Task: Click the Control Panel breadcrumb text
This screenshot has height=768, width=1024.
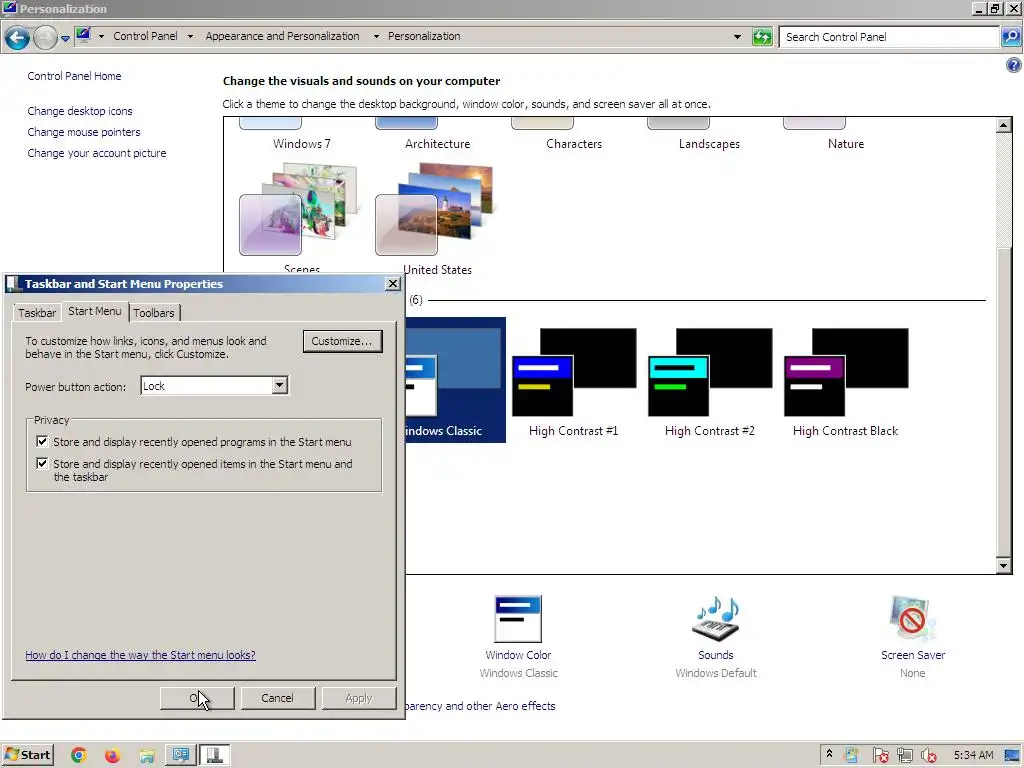Action: click(x=145, y=37)
